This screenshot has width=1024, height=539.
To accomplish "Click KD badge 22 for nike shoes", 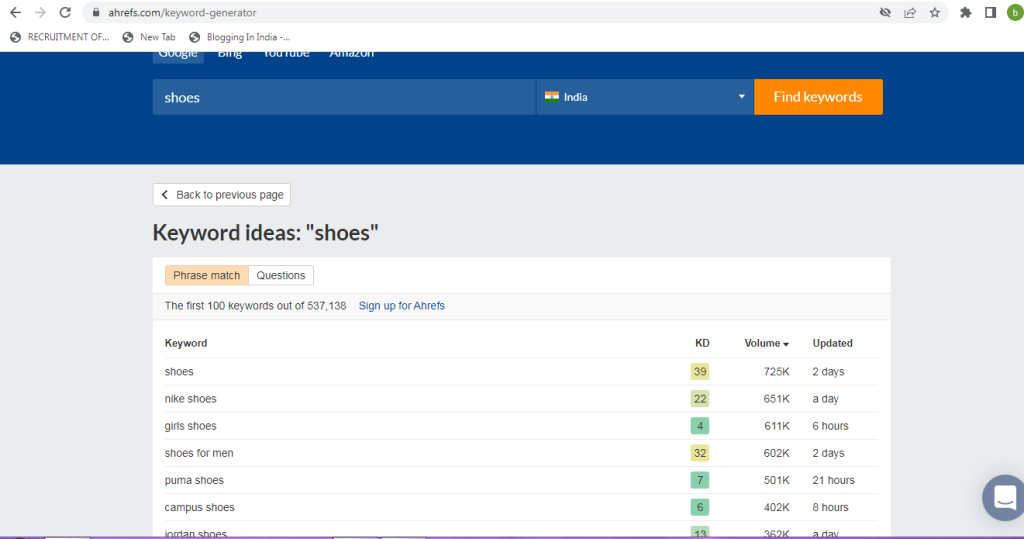I will (x=700, y=399).
